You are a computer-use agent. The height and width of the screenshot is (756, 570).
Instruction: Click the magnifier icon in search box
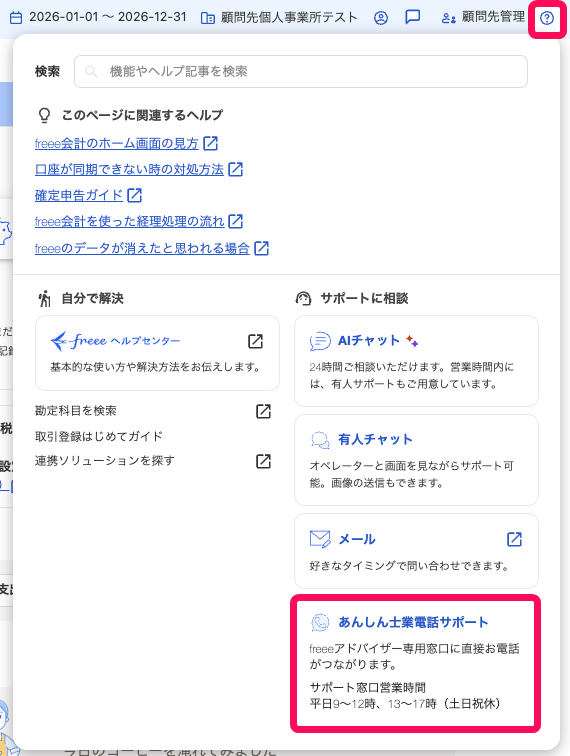click(x=91, y=71)
